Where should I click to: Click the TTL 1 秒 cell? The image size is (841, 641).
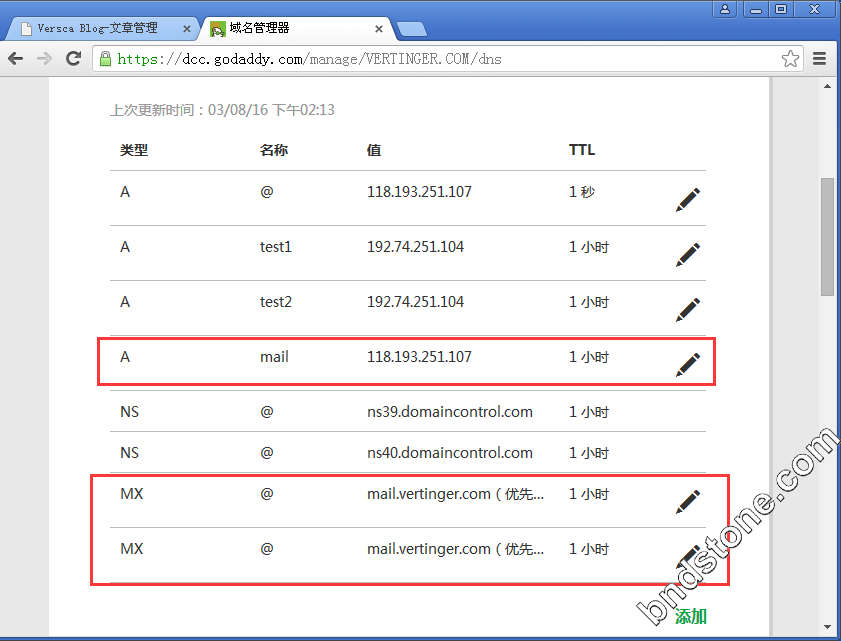pyautogui.click(x=582, y=192)
